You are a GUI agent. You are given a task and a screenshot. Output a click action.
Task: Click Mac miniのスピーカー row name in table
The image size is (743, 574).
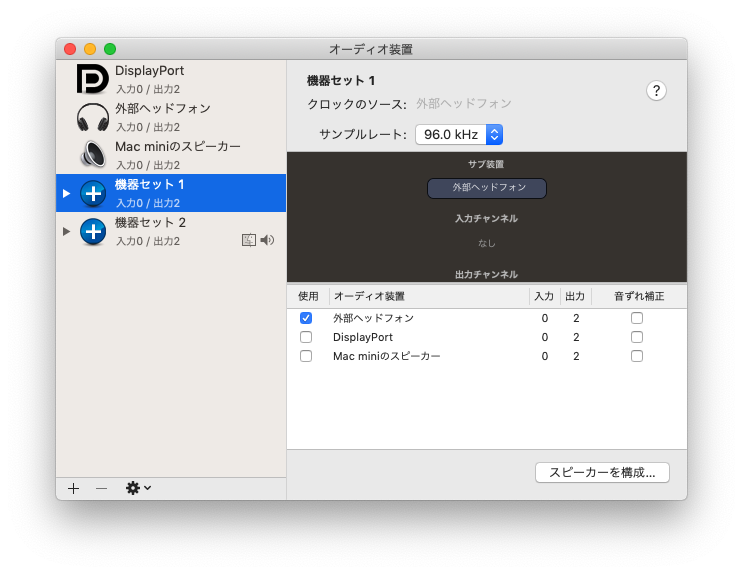point(387,356)
